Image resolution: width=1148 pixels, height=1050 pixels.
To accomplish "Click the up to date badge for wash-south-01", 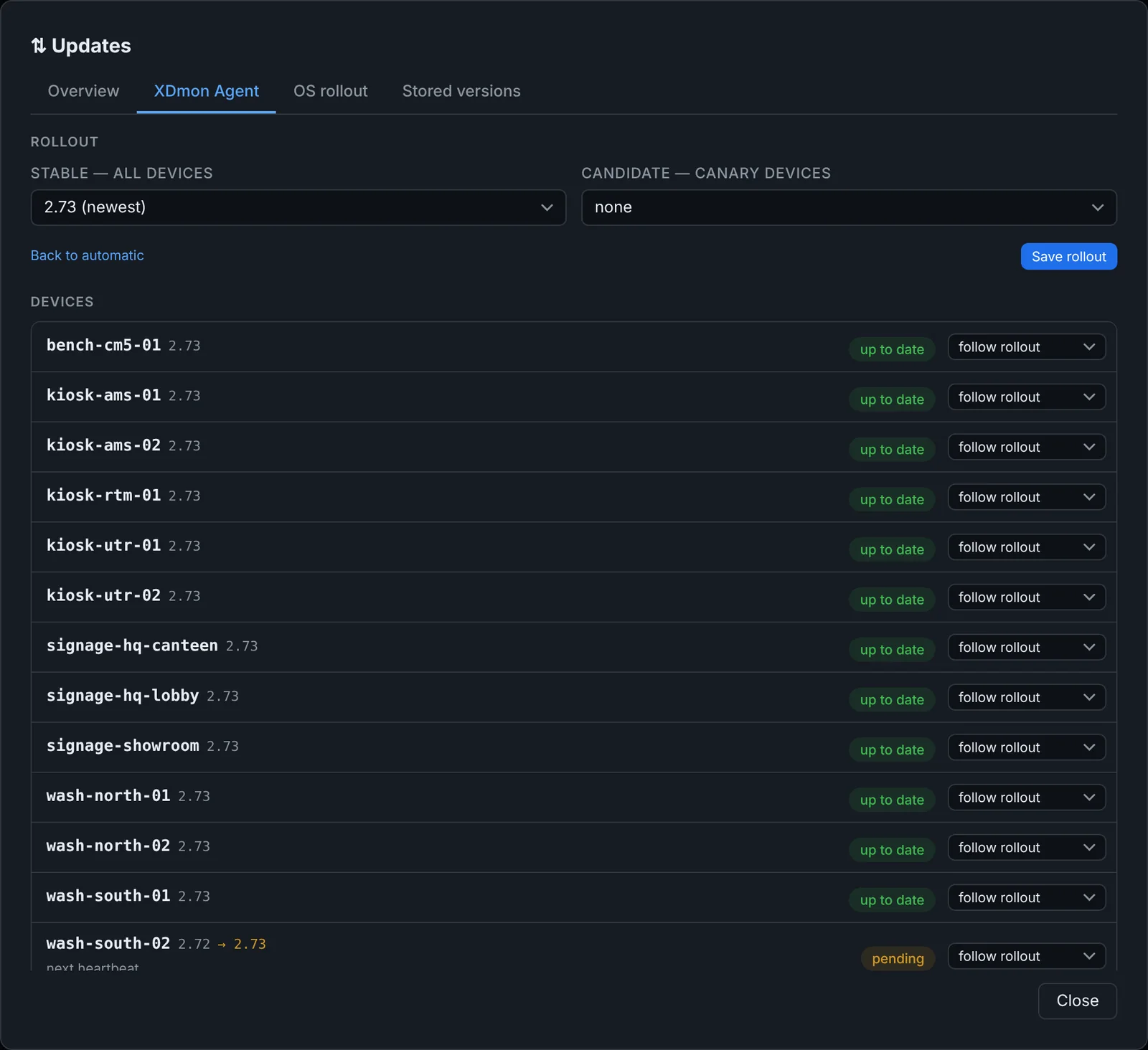I will click(892, 900).
